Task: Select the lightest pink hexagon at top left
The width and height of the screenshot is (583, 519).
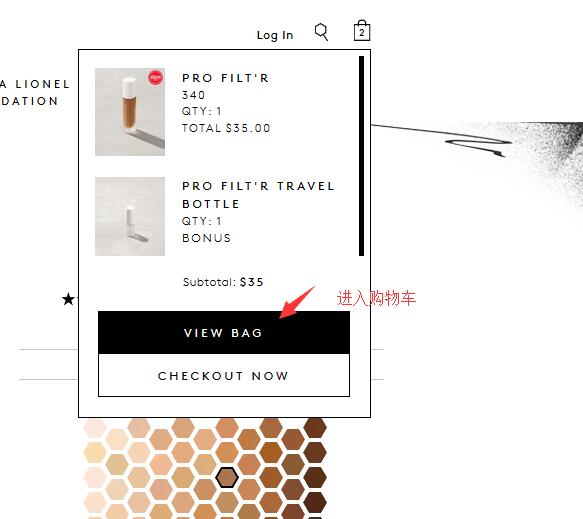Action: coord(95,428)
